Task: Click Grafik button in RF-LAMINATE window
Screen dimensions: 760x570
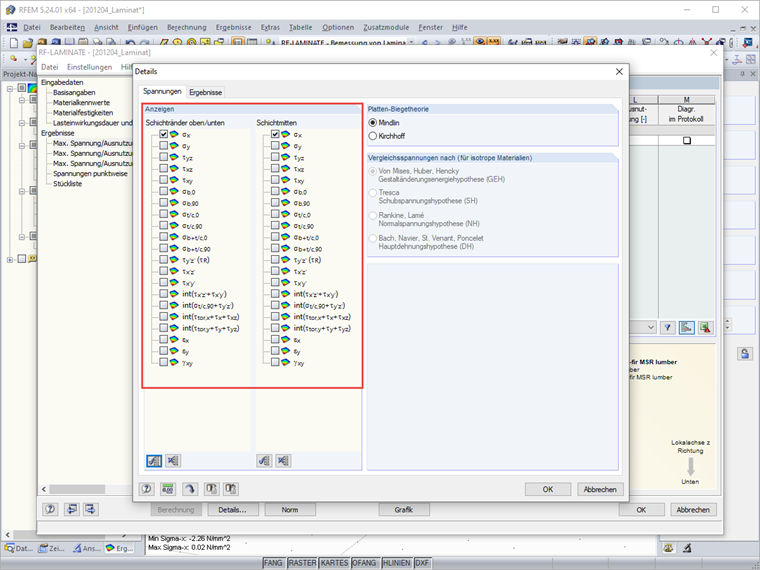Action: coord(404,509)
